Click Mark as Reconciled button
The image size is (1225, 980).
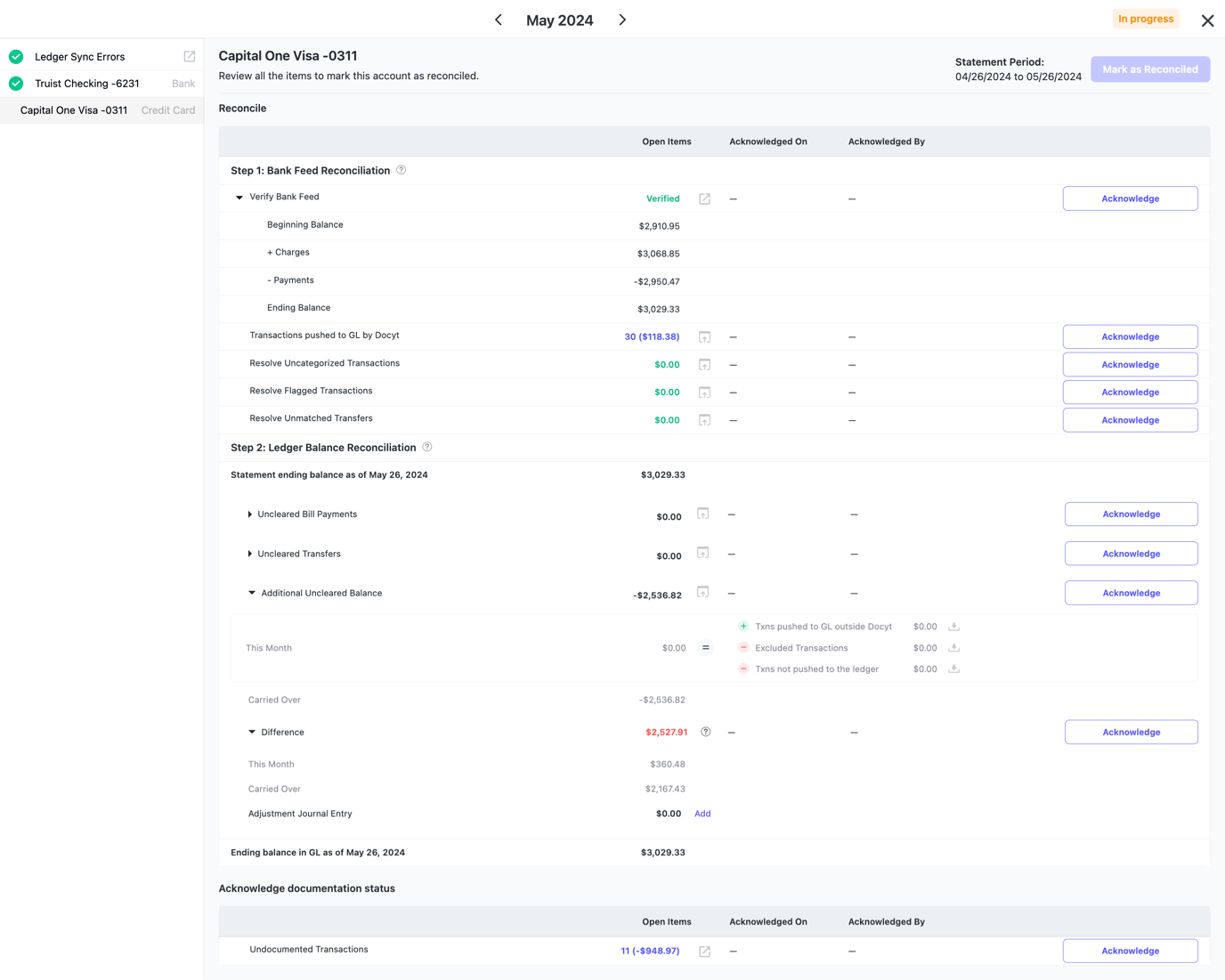click(x=1149, y=69)
